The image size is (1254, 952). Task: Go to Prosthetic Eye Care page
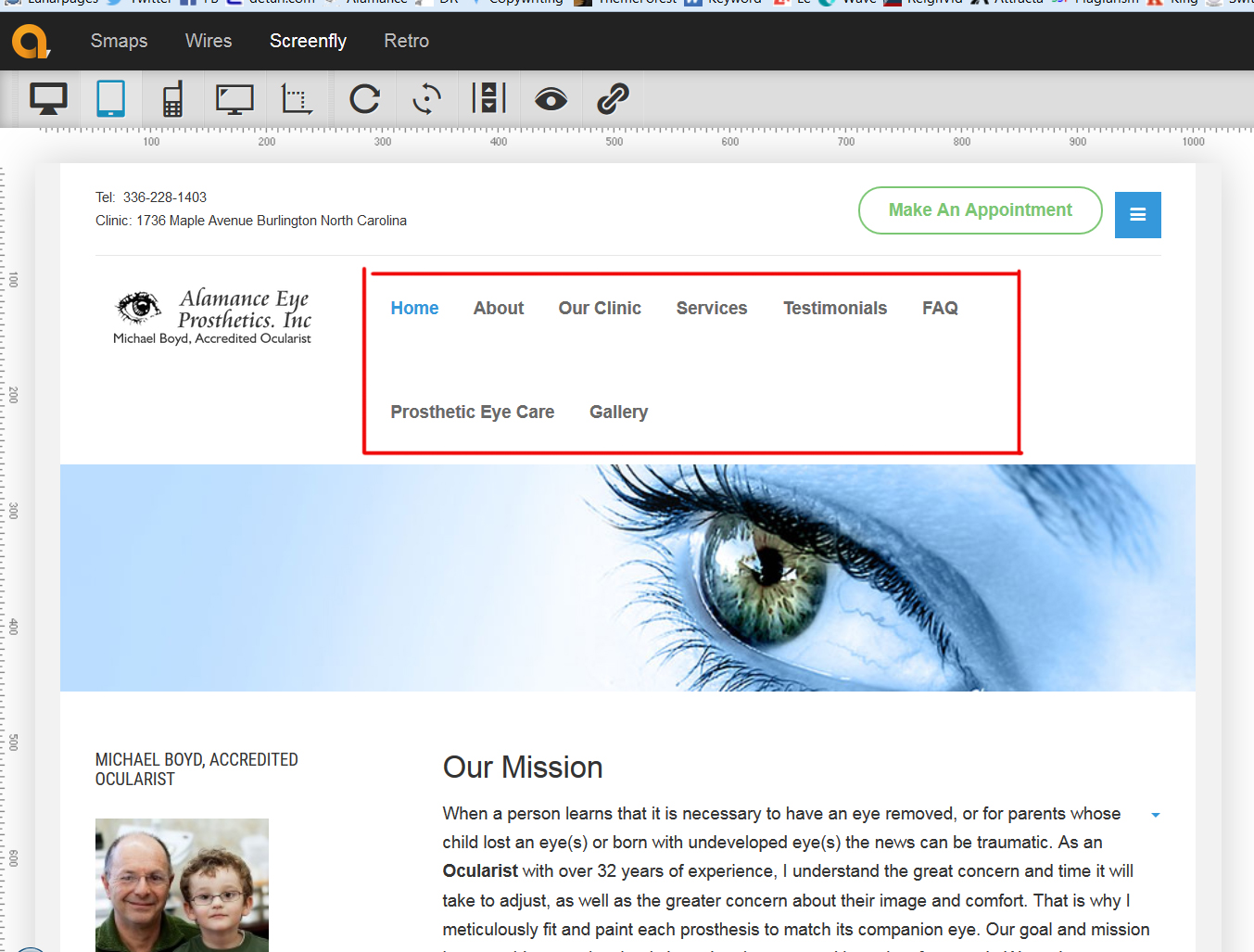[x=472, y=412]
